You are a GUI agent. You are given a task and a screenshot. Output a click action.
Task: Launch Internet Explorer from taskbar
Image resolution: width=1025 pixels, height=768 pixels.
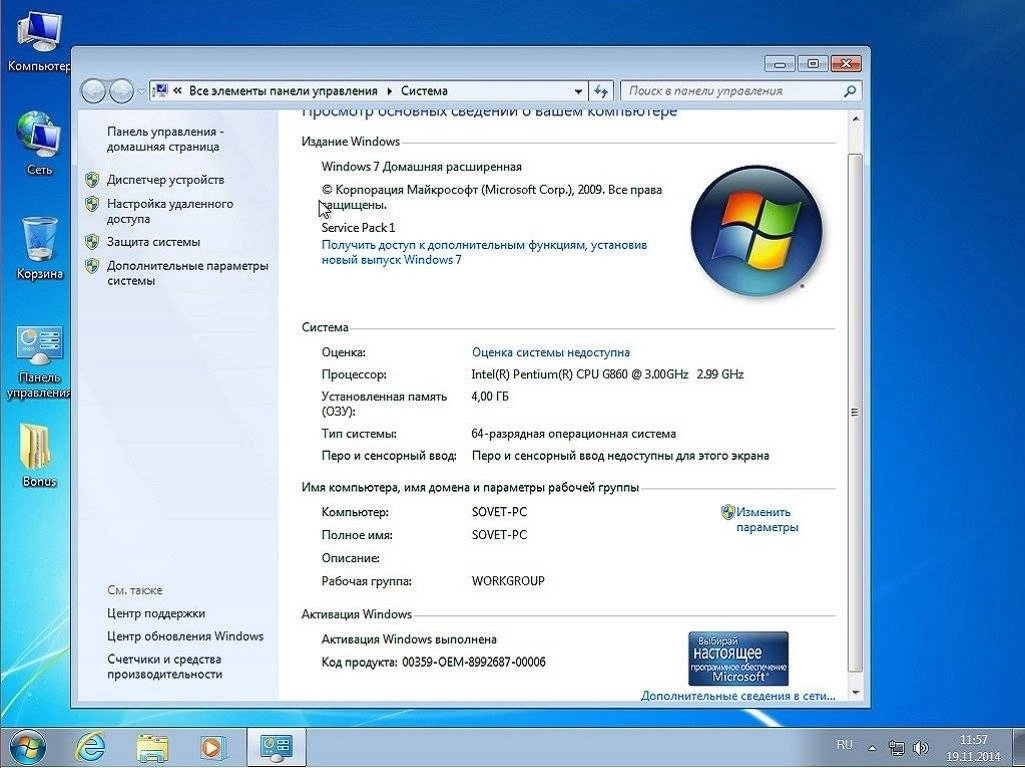(x=90, y=747)
